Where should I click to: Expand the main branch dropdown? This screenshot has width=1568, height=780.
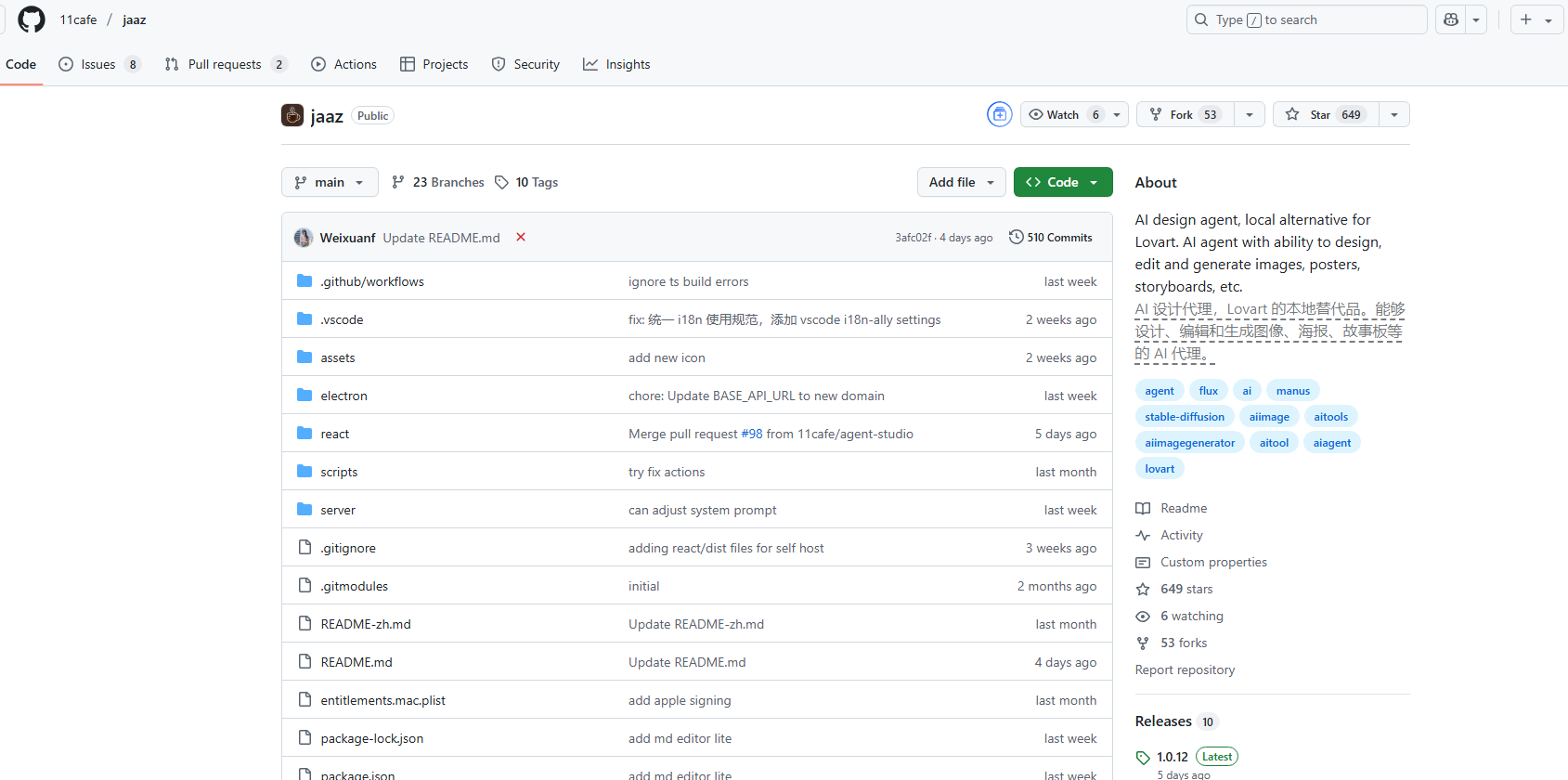(330, 182)
